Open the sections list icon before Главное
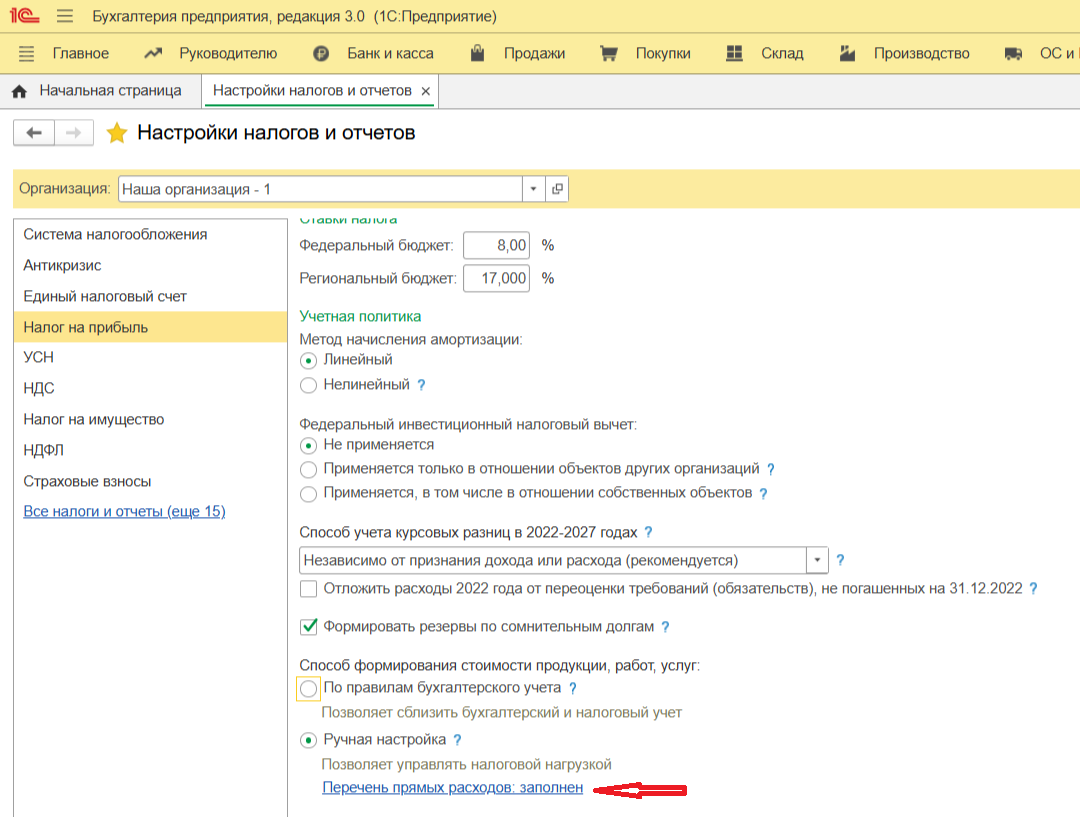Image resolution: width=1080 pixels, height=817 pixels. coord(26,54)
